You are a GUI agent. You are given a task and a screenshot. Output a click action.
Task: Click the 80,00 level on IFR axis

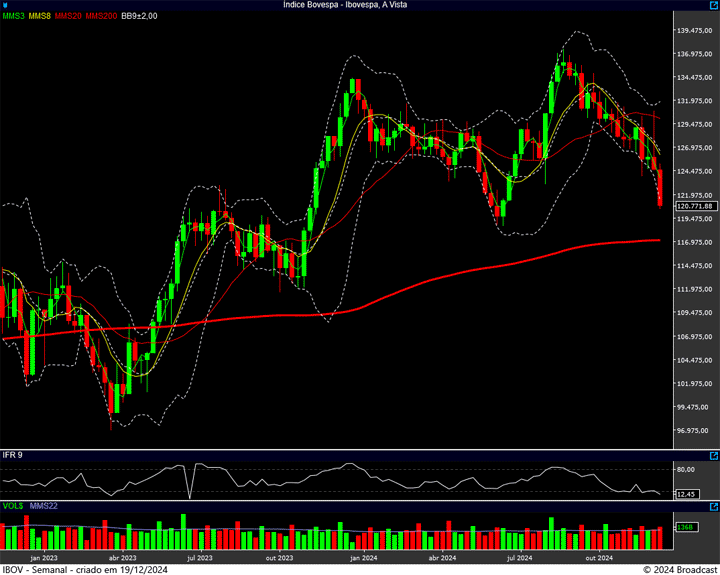click(686, 469)
